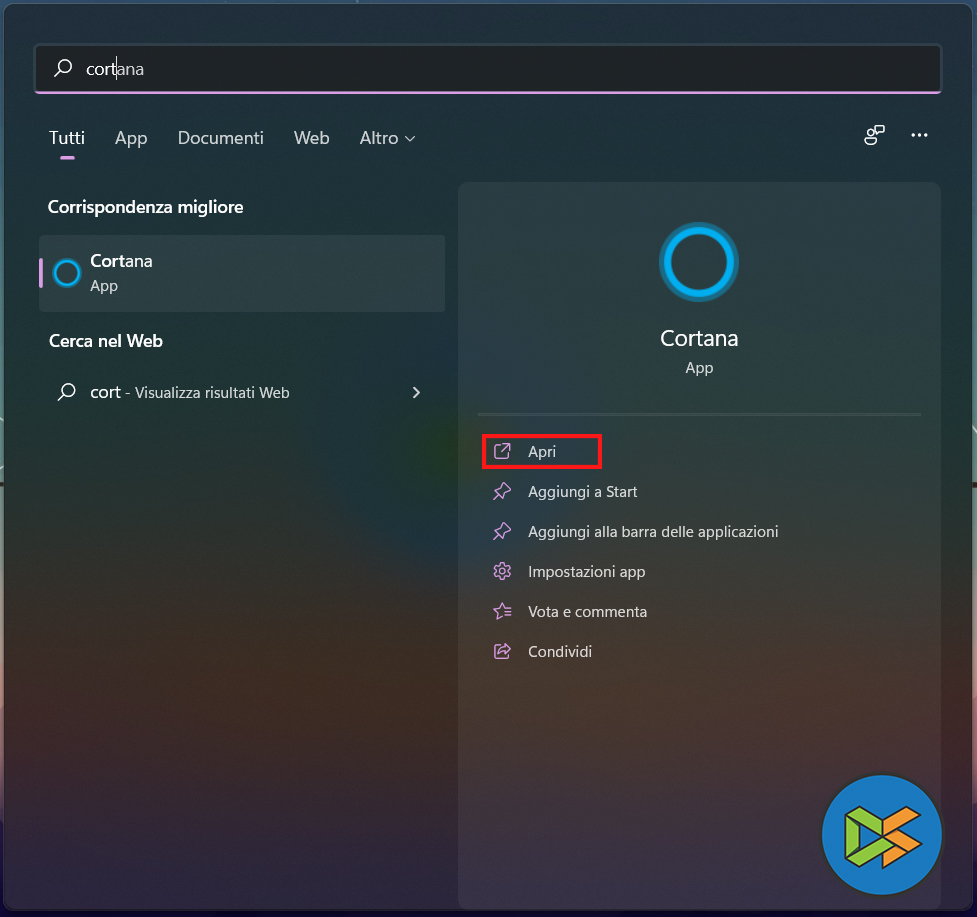Click the Apri open-external icon

pyautogui.click(x=502, y=451)
